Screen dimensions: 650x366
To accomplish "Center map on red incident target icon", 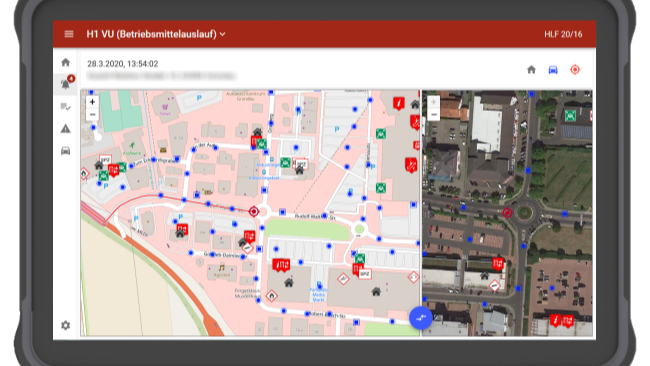I will click(x=575, y=70).
